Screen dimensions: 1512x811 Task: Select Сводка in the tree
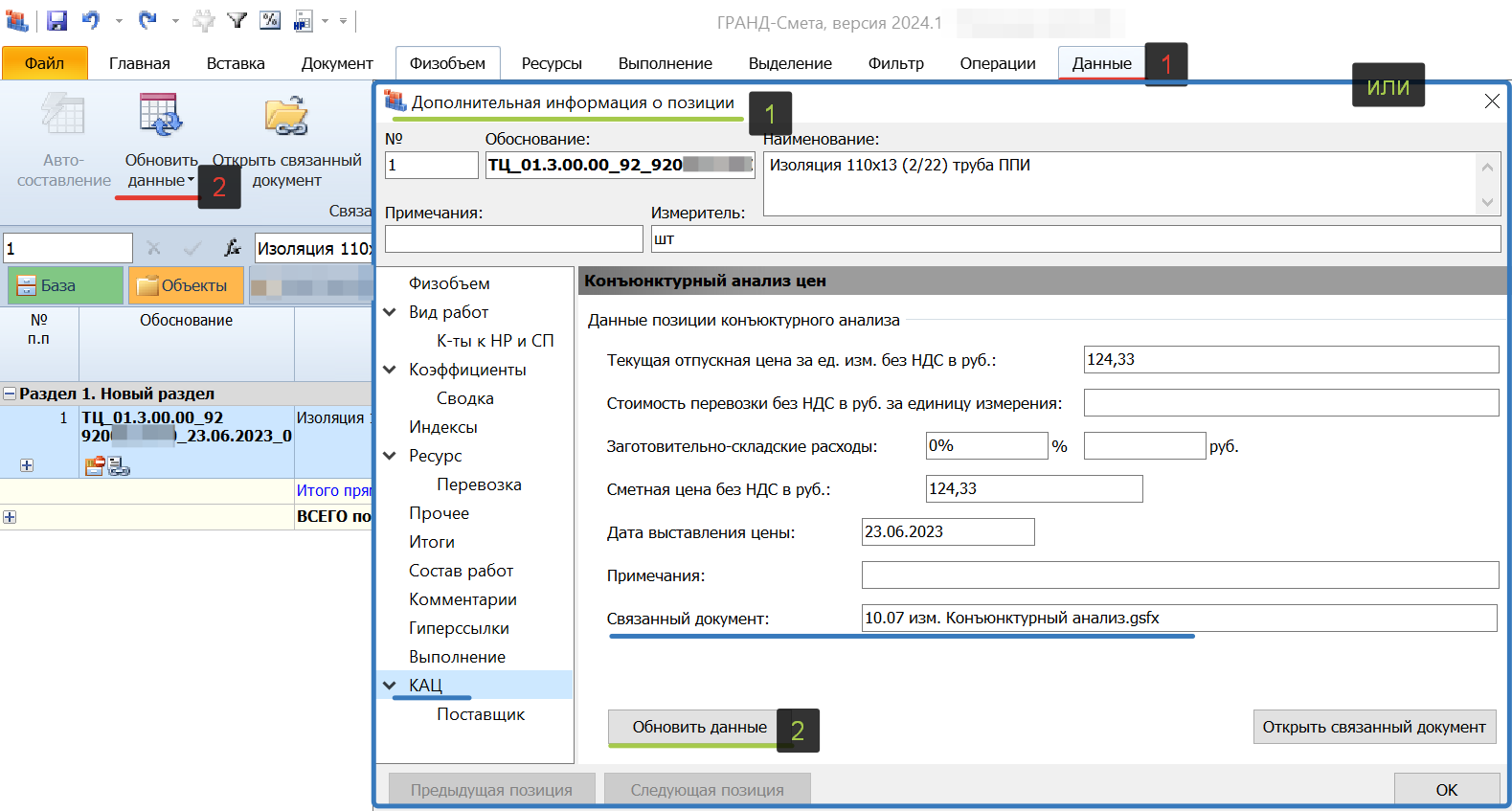pyautogui.click(x=465, y=398)
